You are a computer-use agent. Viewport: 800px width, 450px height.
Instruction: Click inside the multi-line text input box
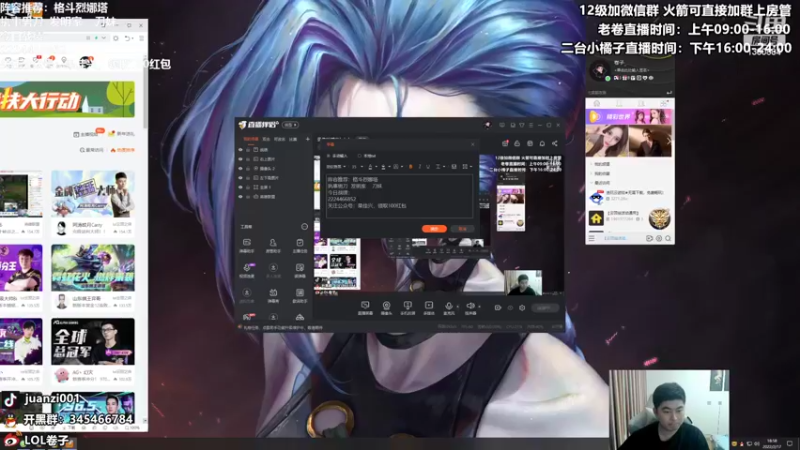click(x=399, y=196)
